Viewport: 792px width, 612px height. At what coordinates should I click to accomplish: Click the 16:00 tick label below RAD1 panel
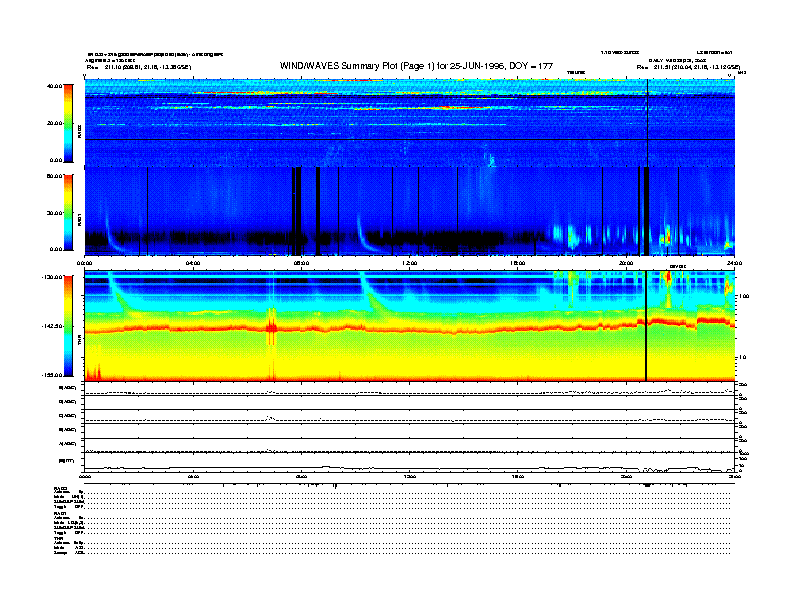pos(518,263)
